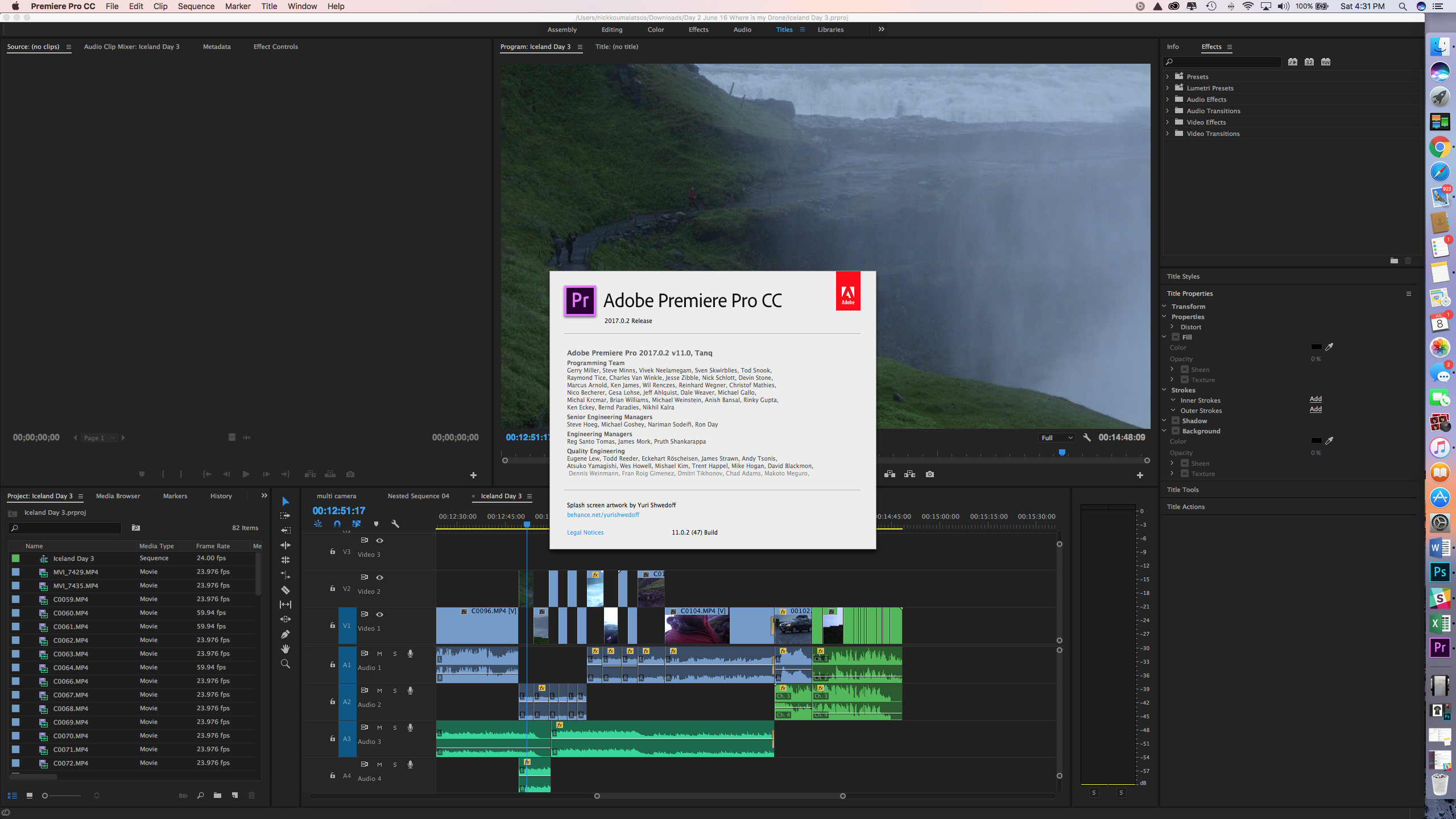This screenshot has width=1456, height=819.
Task: Open the Effect Controls tab
Action: (275, 47)
